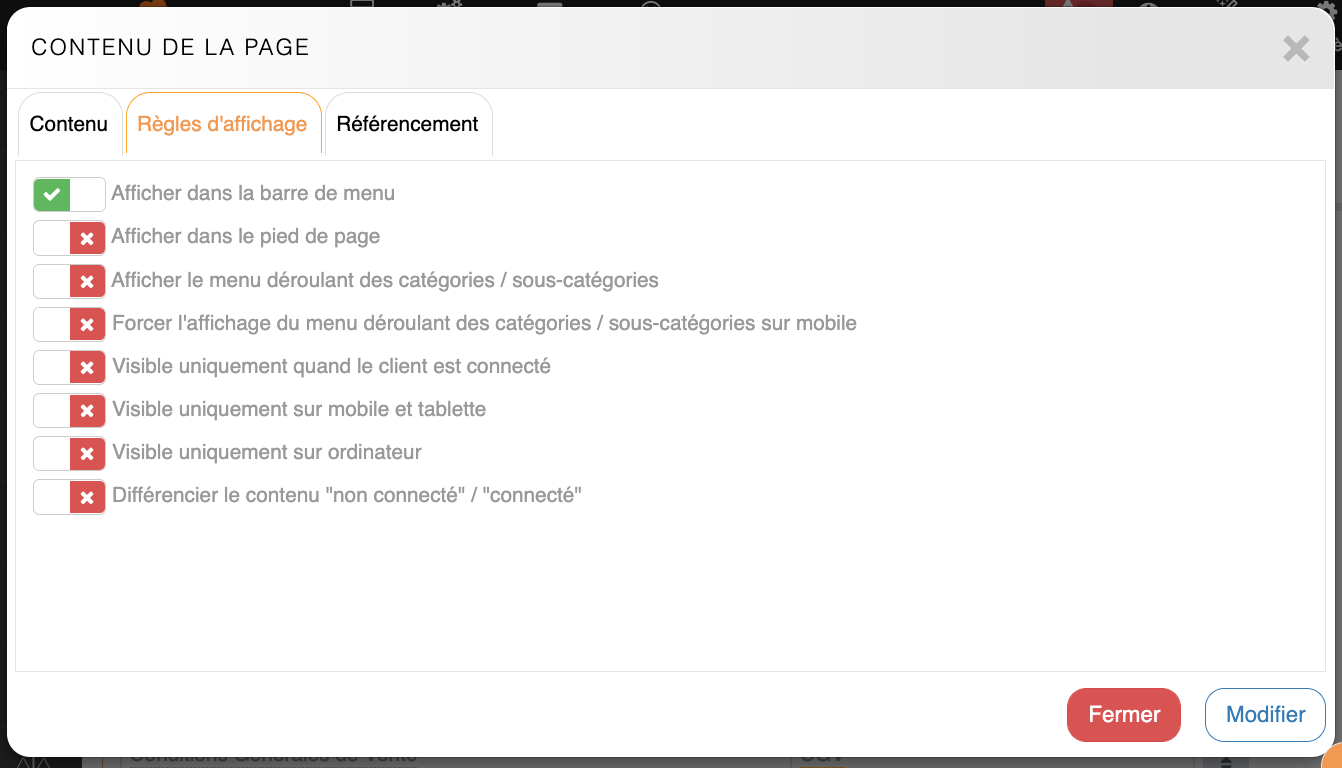Click the red Fermer button
Screen dimensions: 1342x768
[x=1124, y=715]
